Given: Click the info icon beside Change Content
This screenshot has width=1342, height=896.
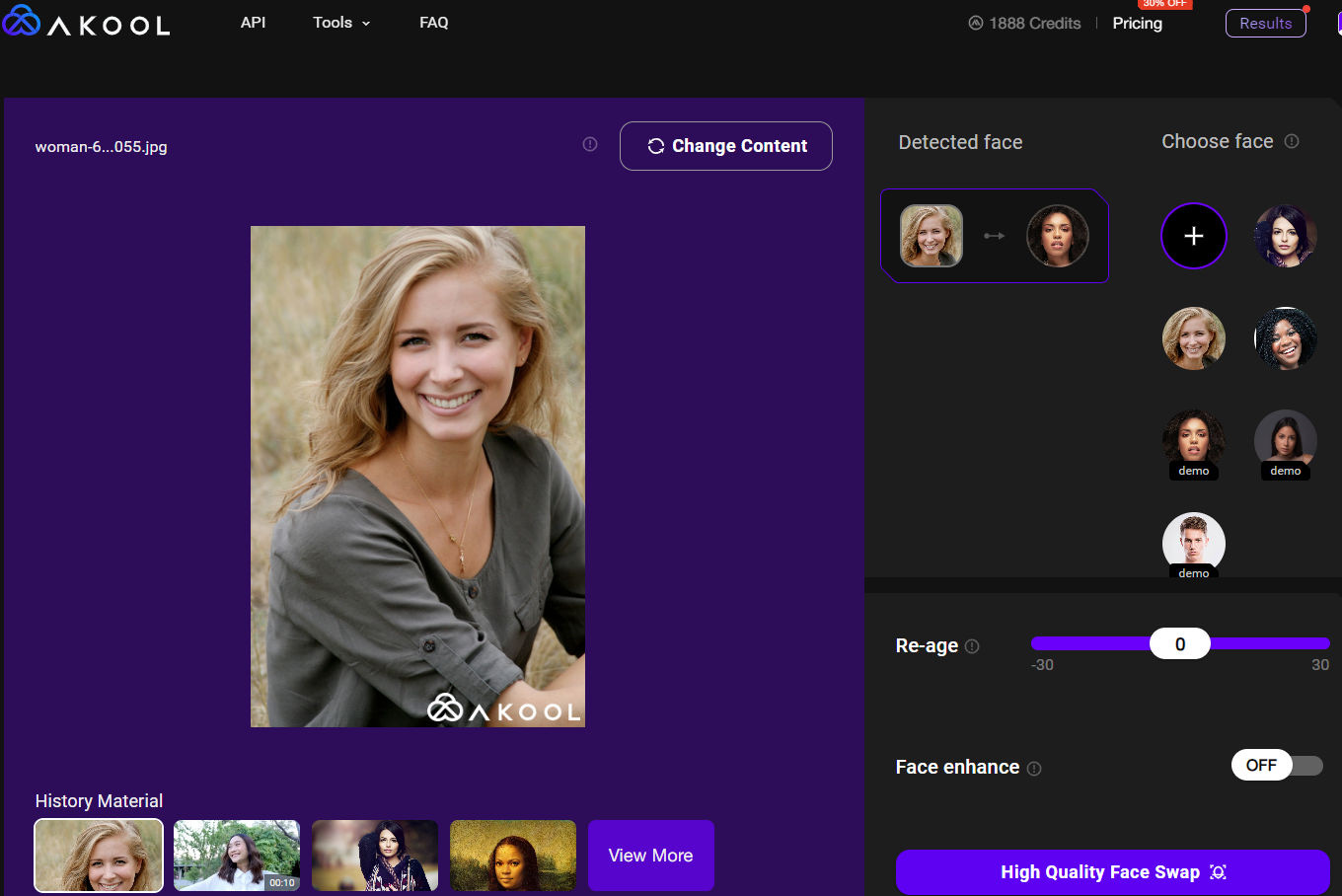Looking at the screenshot, I should (590, 144).
